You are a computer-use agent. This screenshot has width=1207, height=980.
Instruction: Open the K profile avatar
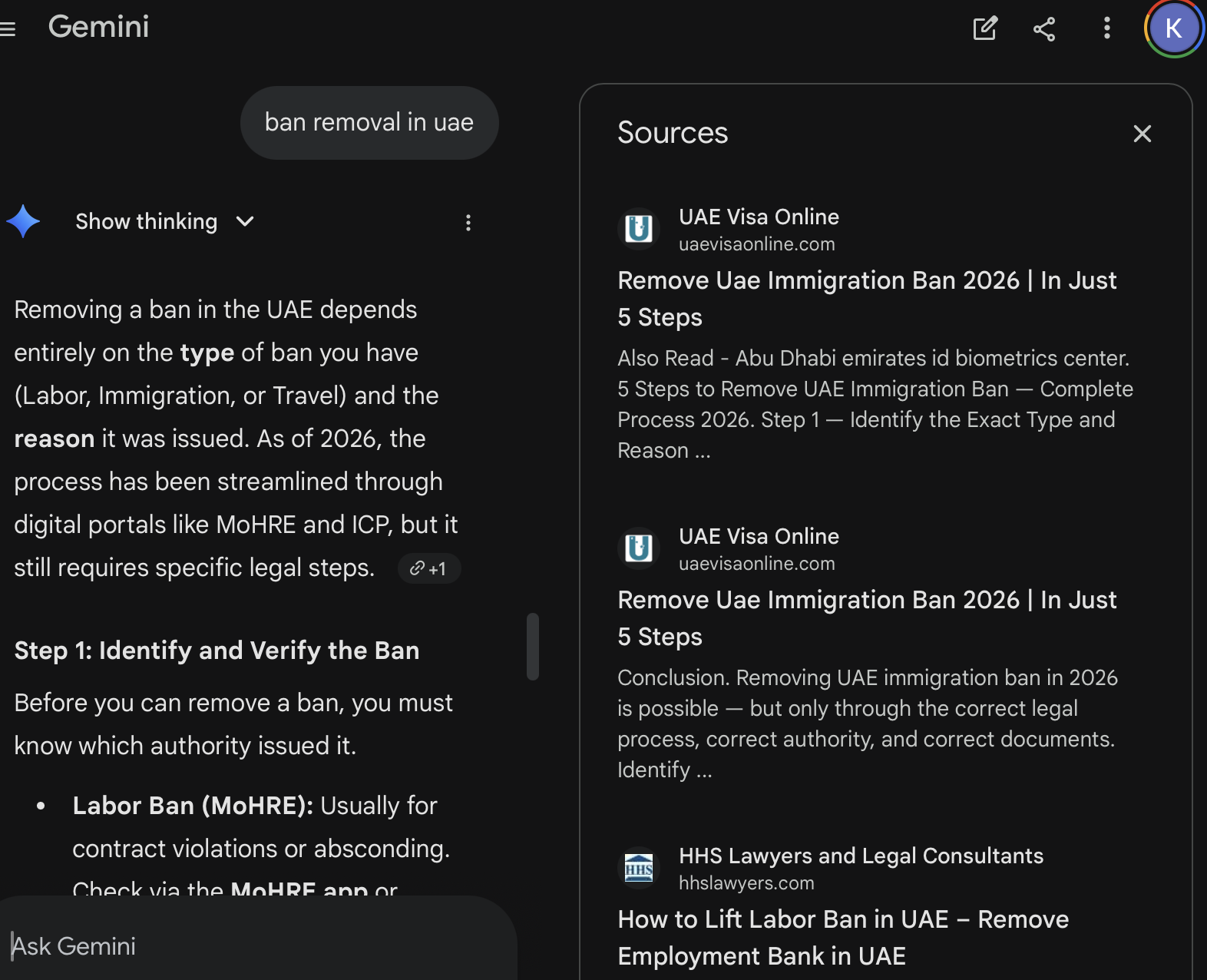pos(1174,28)
